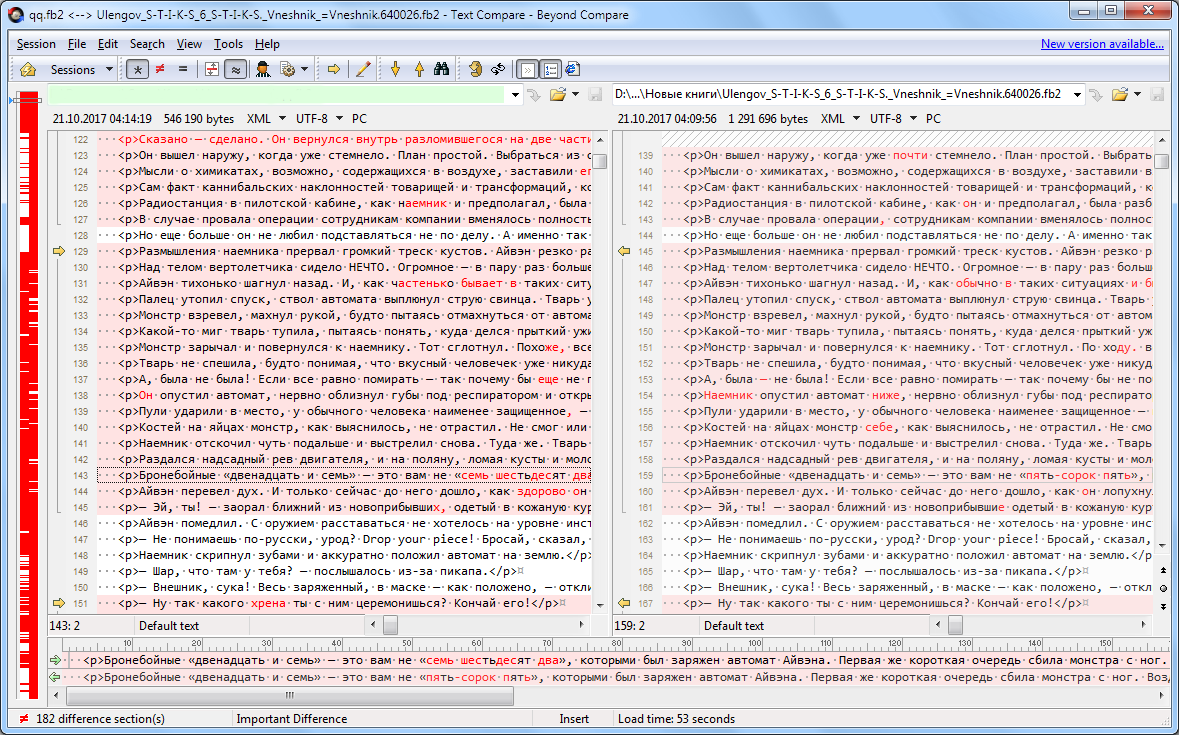The height and width of the screenshot is (735, 1179).
Task: Open the Search menu
Action: (x=147, y=44)
